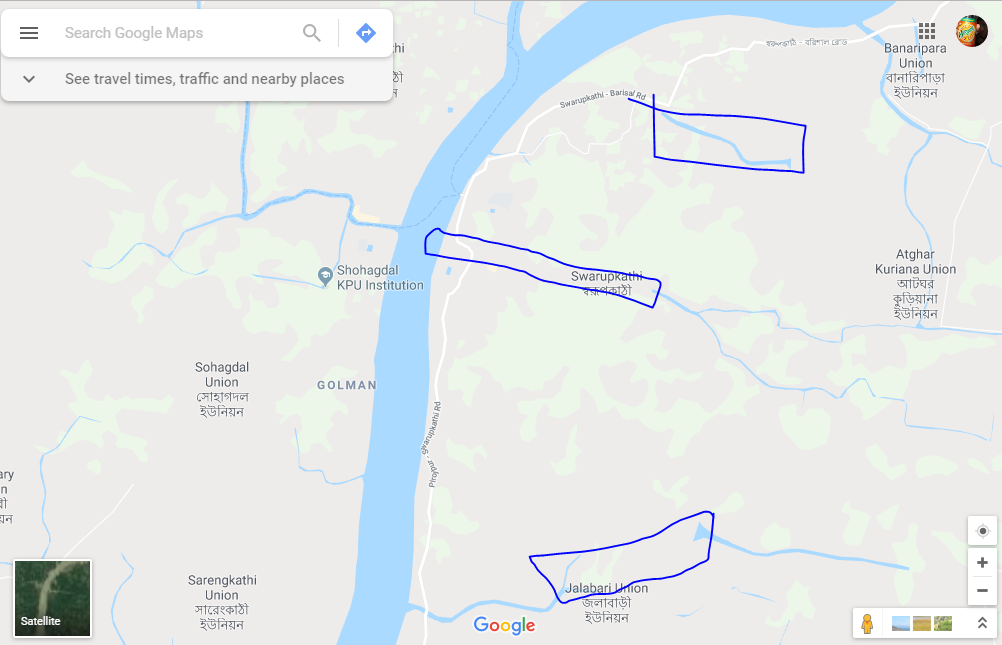Open directions with blue arrow icon
Screen dimensions: 1002x645
click(366, 33)
